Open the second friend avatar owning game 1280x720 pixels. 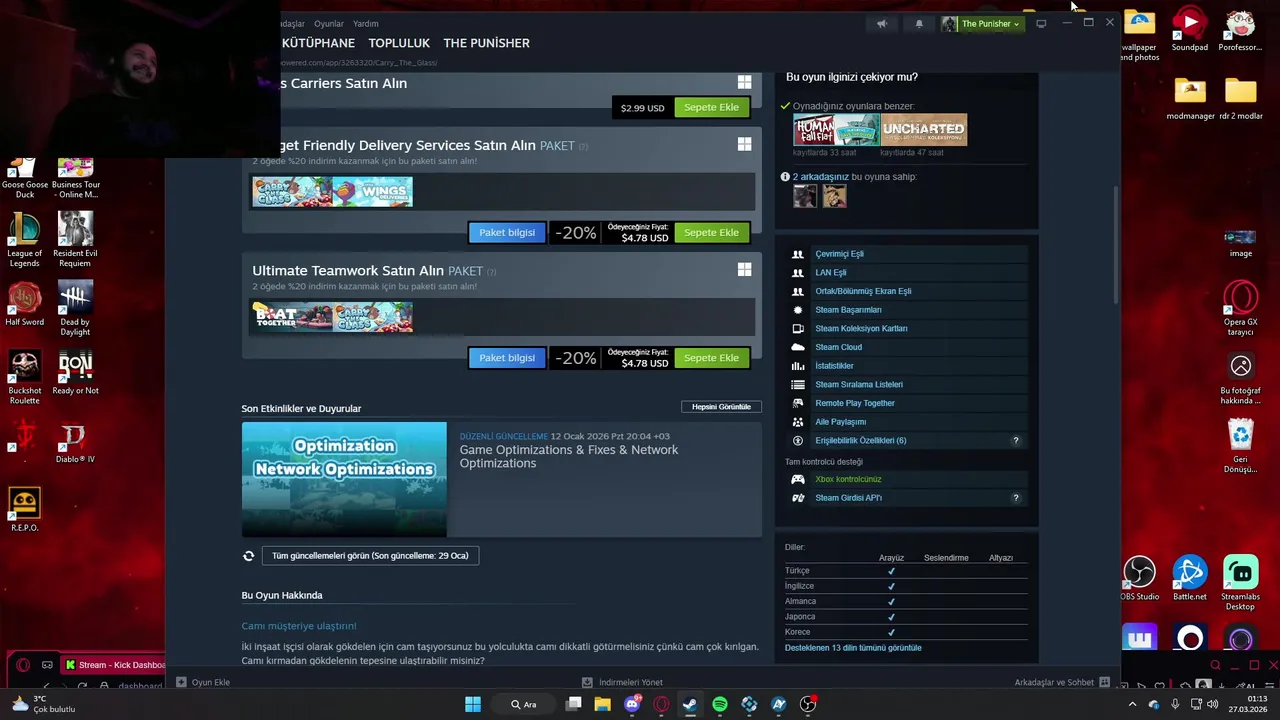(x=834, y=196)
